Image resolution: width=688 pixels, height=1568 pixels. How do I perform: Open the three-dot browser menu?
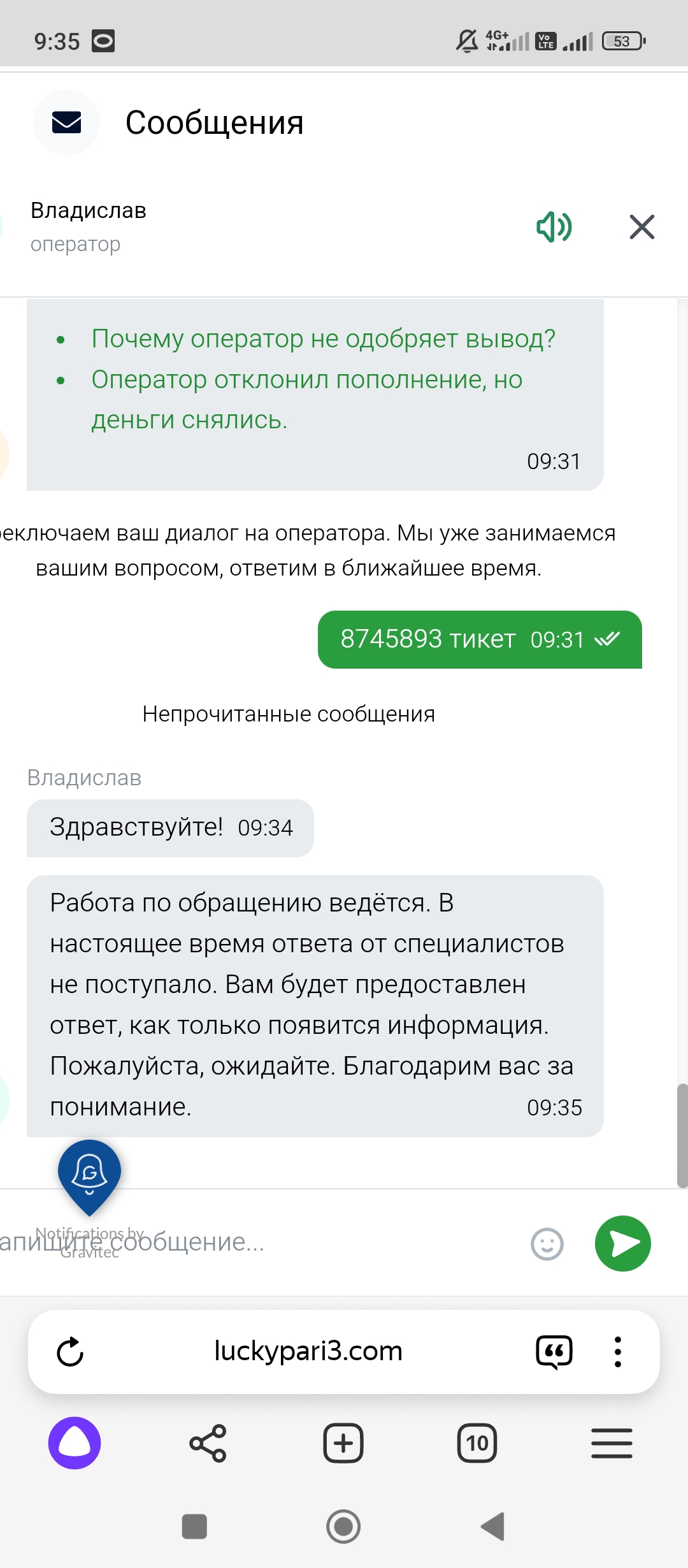617,1352
